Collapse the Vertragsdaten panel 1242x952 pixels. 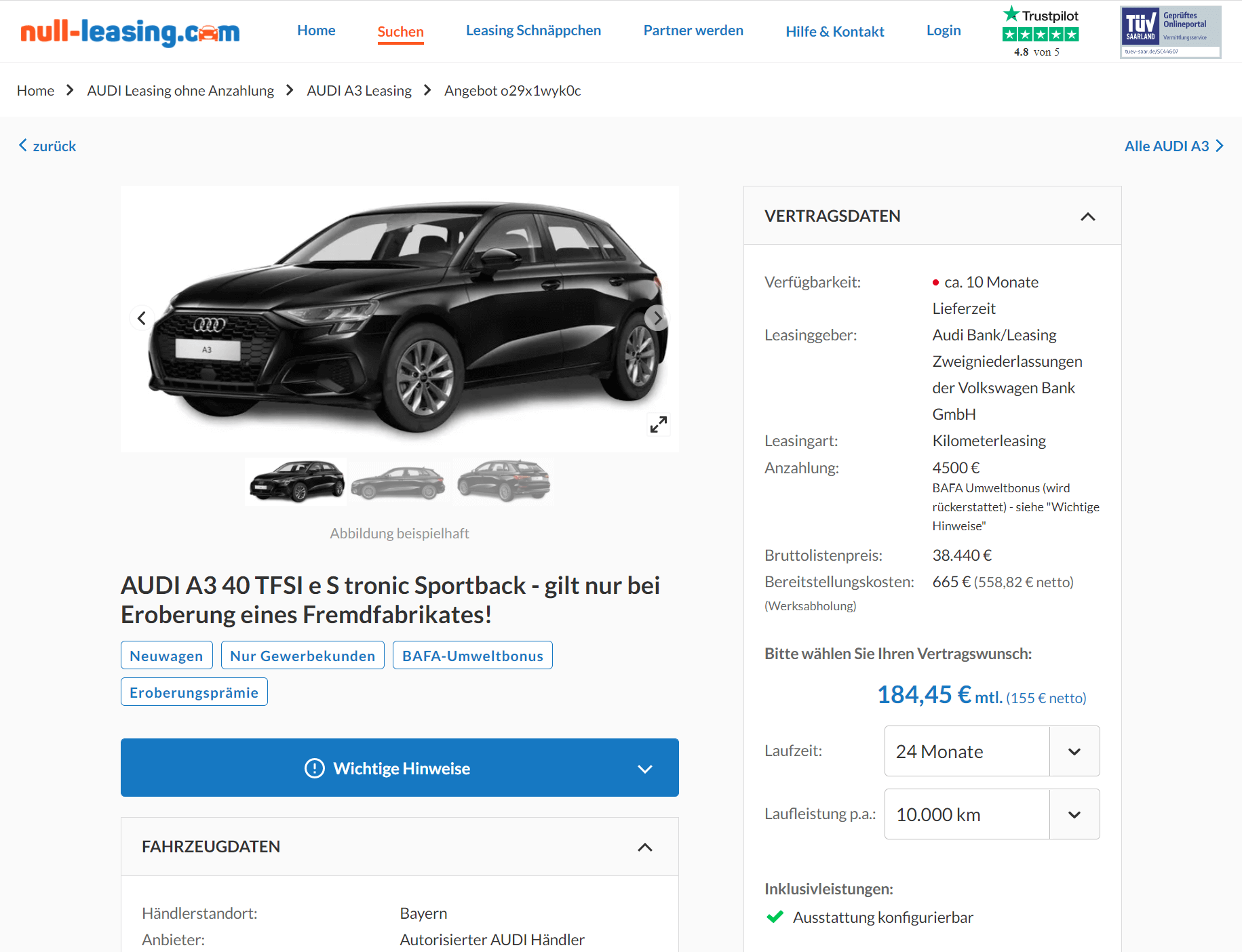pyautogui.click(x=1088, y=216)
